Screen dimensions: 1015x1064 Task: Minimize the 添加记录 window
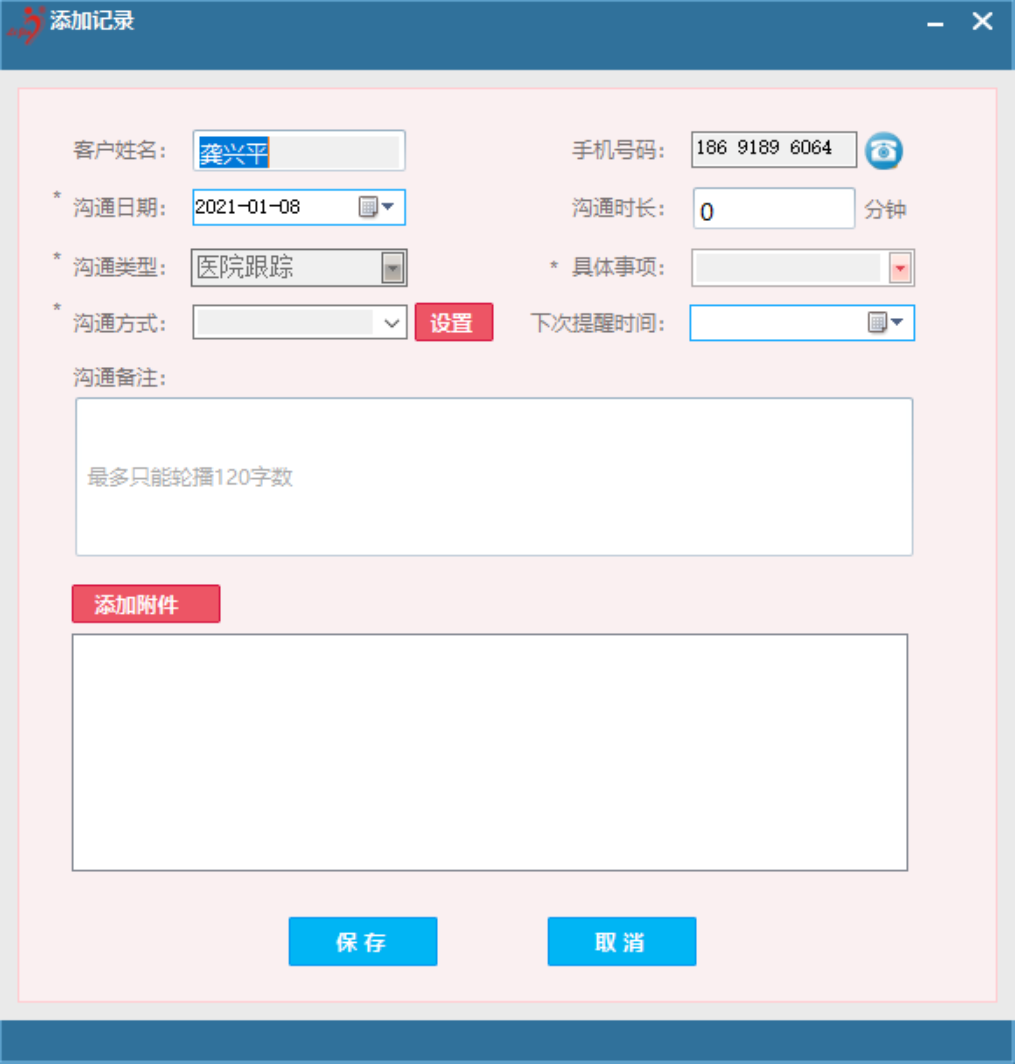936,23
